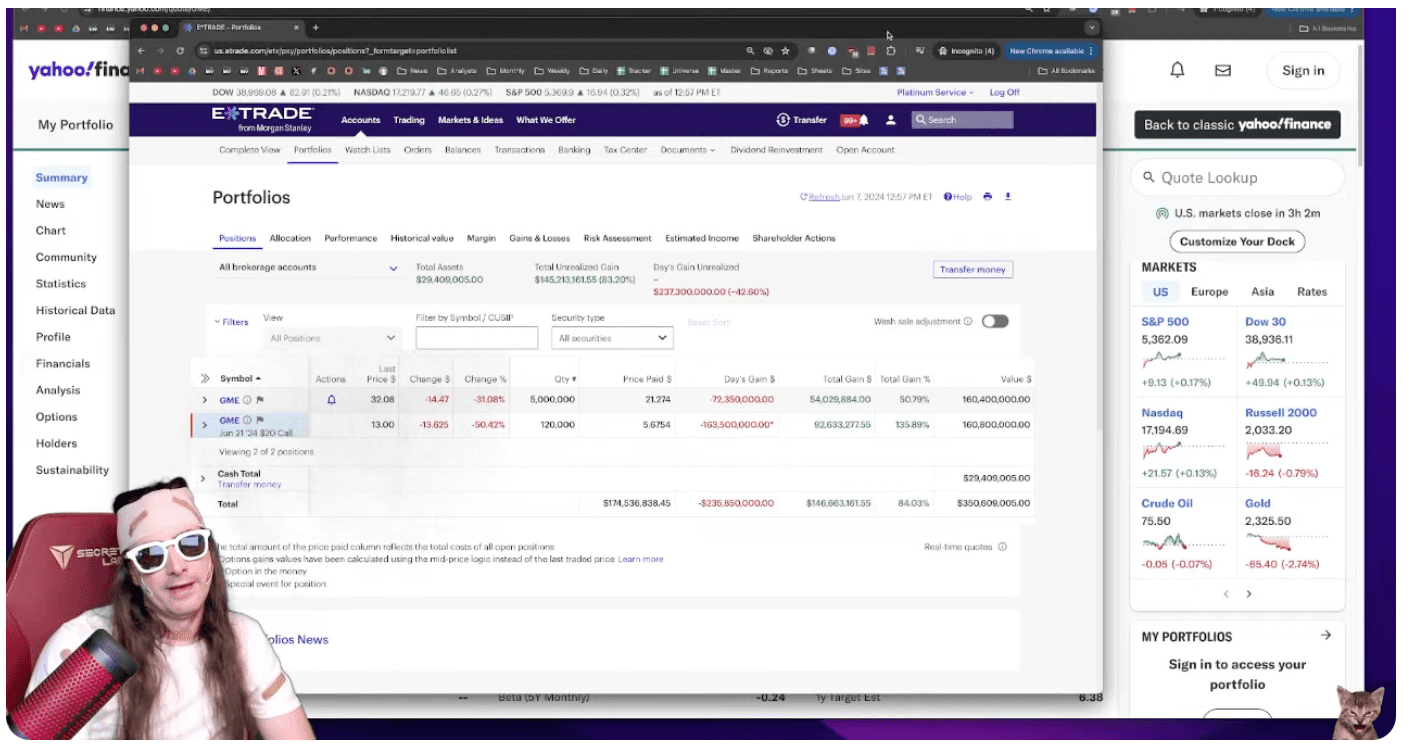This screenshot has height=750, width=1410.
Task: Click the flag icon in GME Jun 21 call row
Action: (x=260, y=420)
